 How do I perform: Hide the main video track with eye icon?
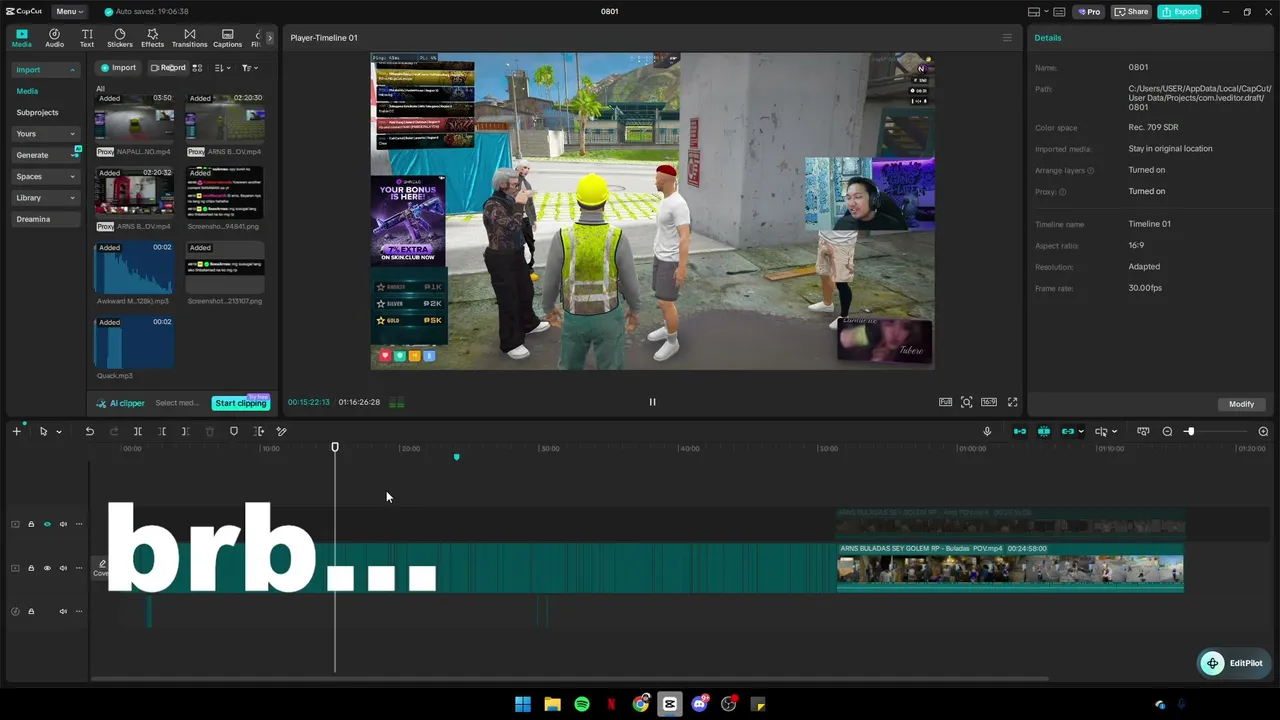[x=47, y=568]
